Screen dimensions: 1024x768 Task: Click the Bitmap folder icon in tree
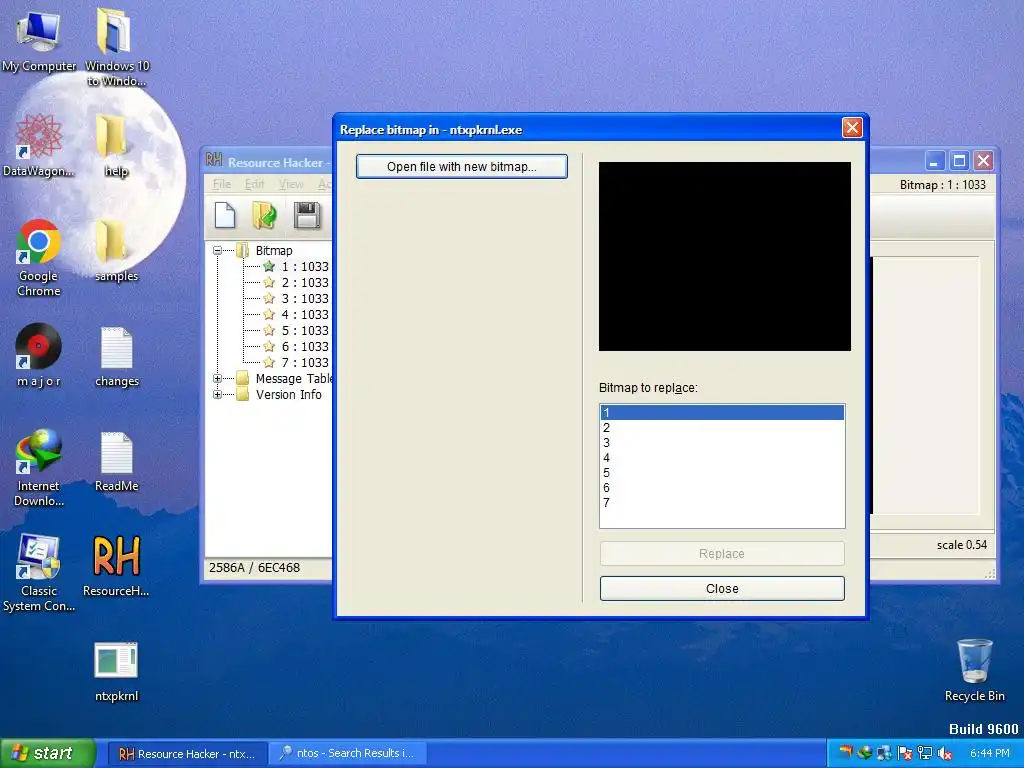[243, 250]
